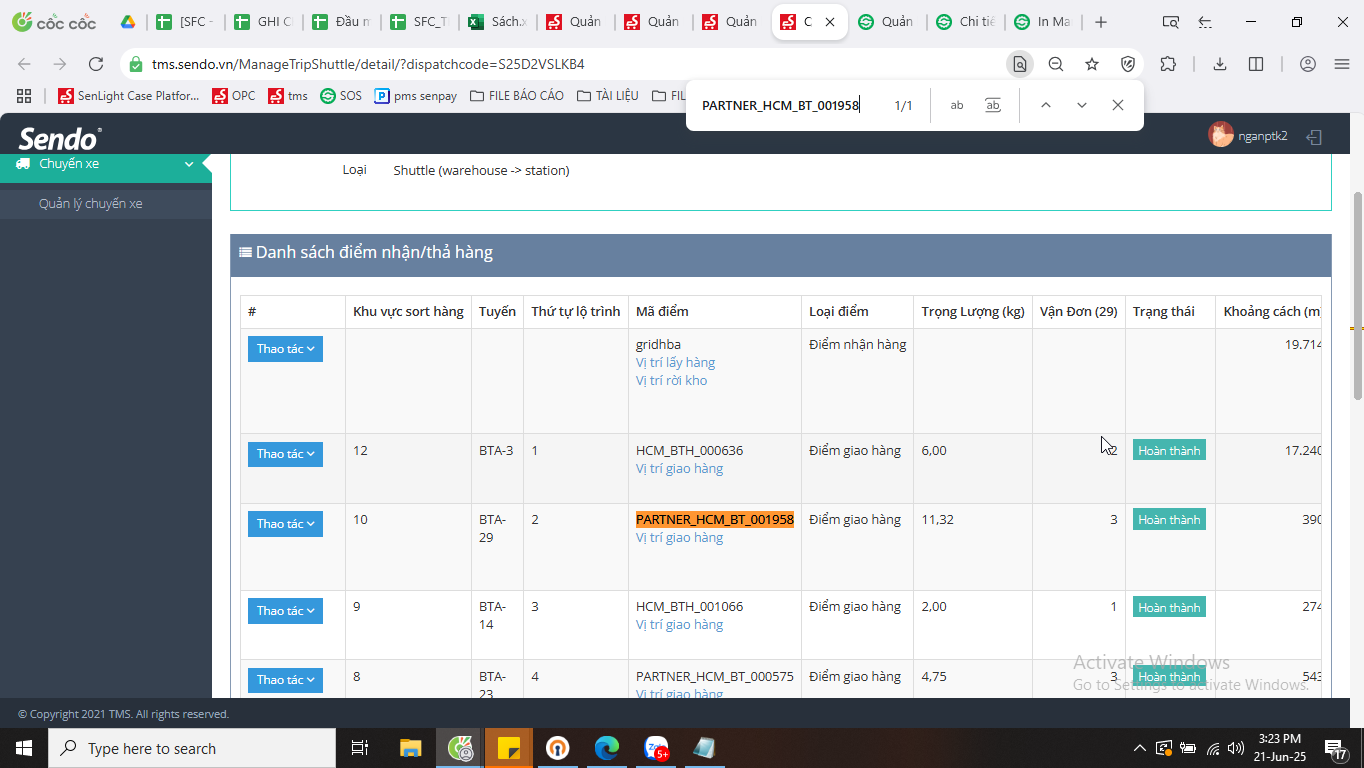Viewport: 1364px width, 768px height.
Task: Click the browser address bar URL
Action: click(x=368, y=64)
